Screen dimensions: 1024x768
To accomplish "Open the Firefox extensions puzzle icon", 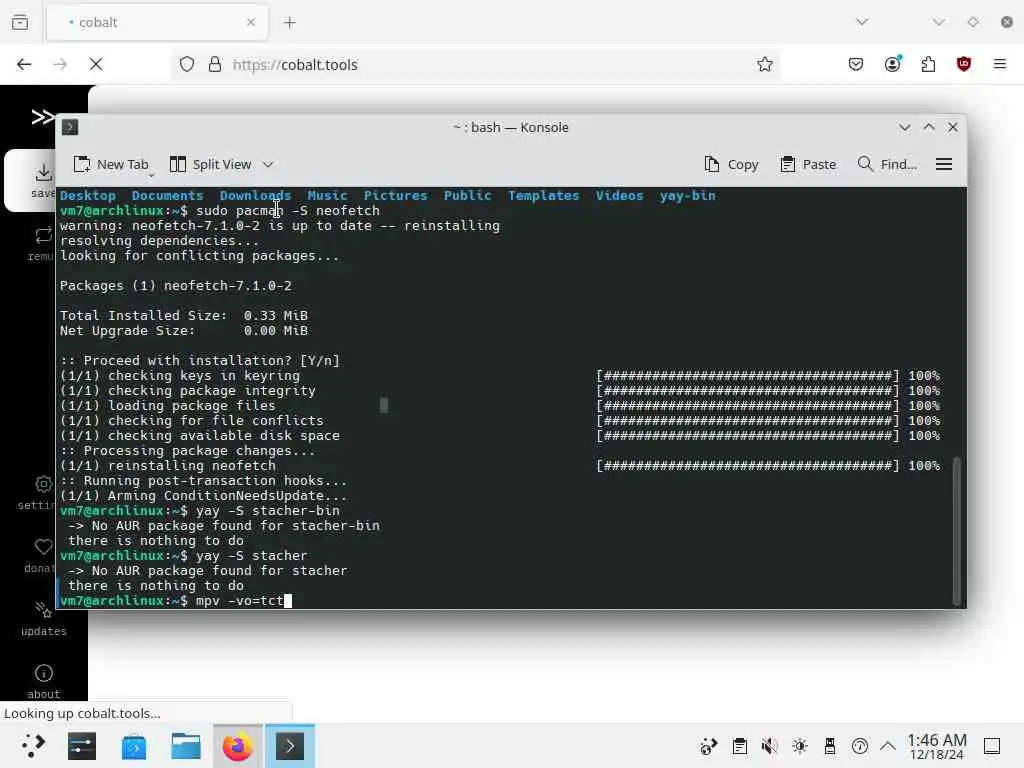I will [x=928, y=64].
